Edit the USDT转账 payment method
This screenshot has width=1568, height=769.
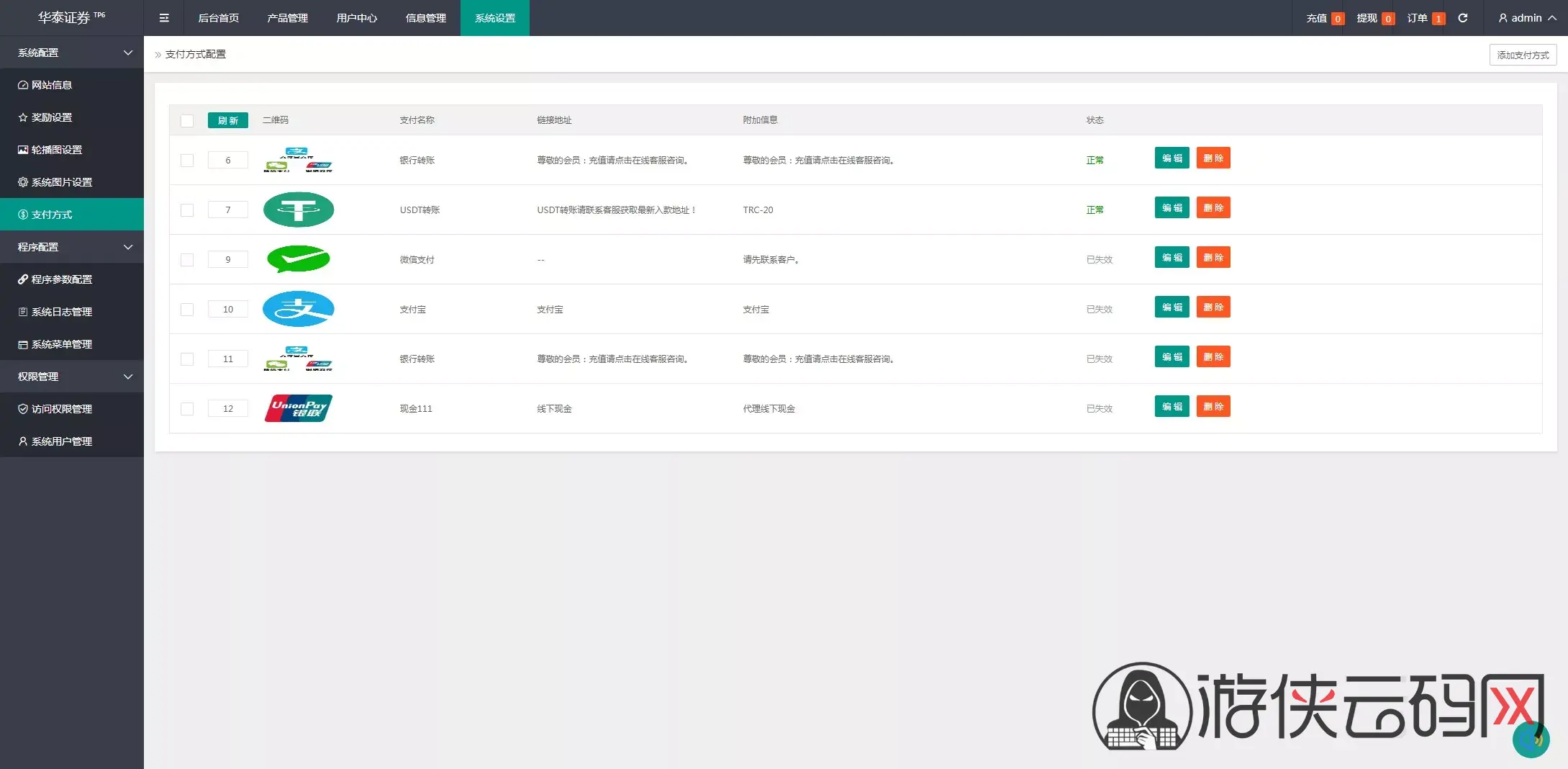coord(1172,207)
